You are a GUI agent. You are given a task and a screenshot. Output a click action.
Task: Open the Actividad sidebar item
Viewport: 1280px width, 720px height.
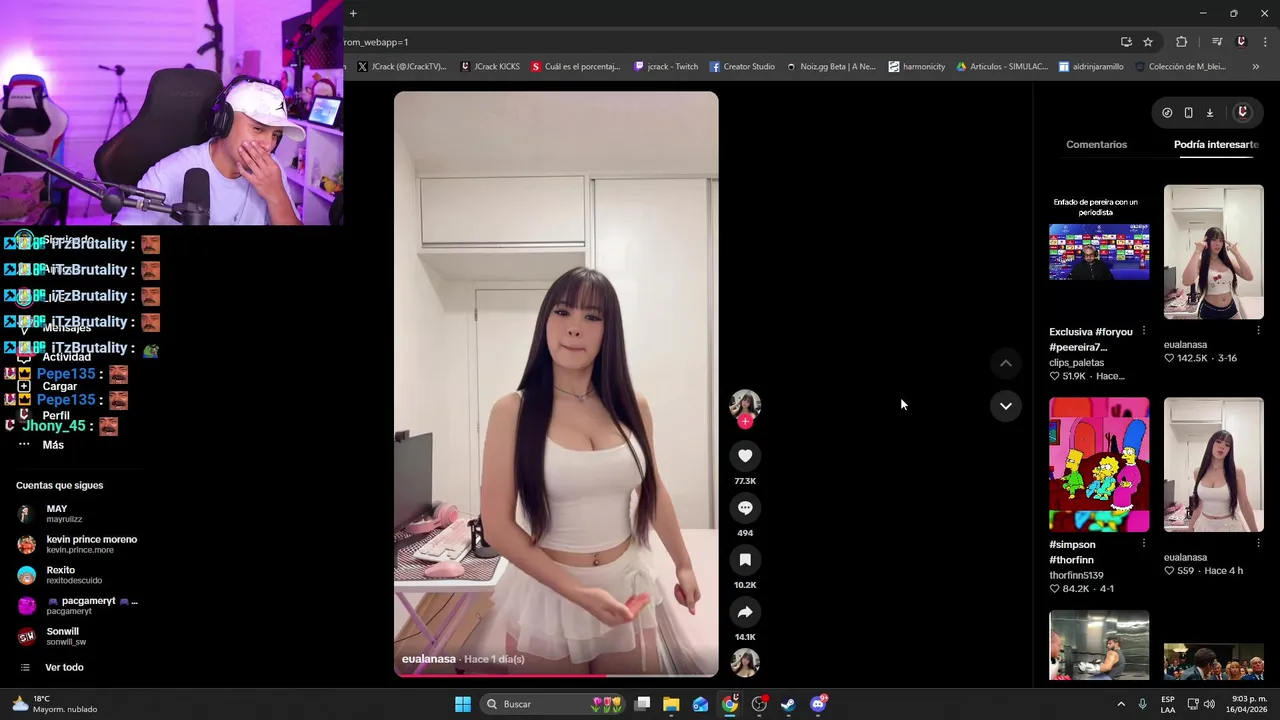click(x=66, y=357)
